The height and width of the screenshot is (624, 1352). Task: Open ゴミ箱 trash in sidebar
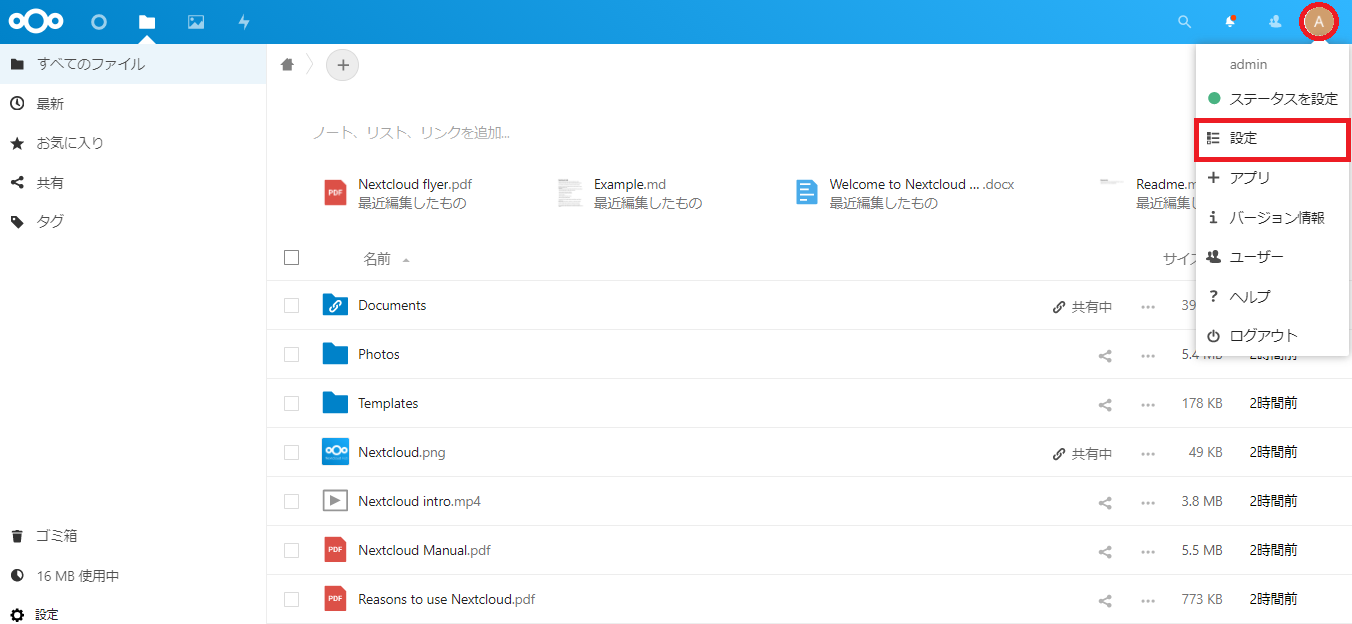click(133, 536)
